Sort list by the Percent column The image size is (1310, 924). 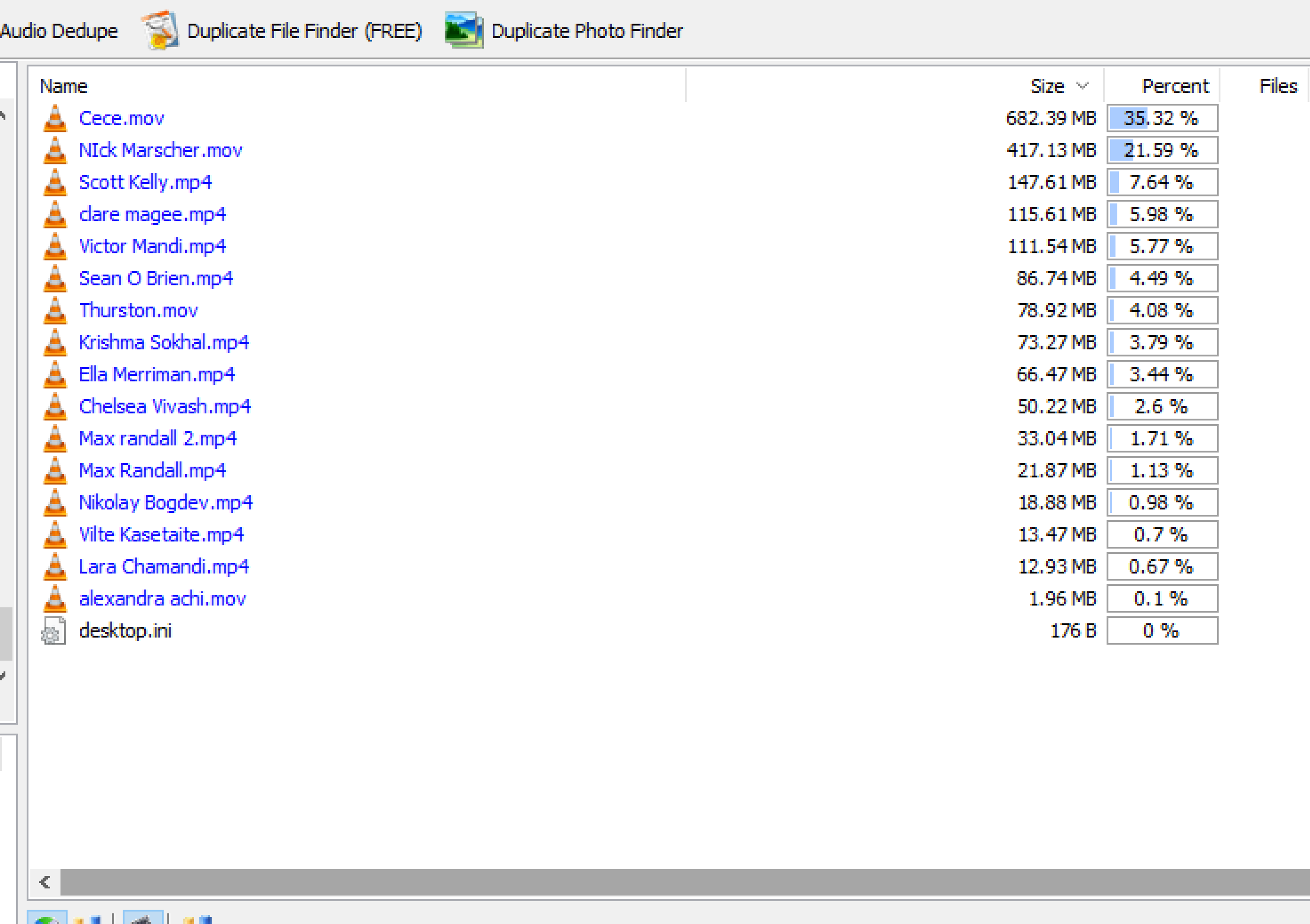pyautogui.click(x=1174, y=87)
